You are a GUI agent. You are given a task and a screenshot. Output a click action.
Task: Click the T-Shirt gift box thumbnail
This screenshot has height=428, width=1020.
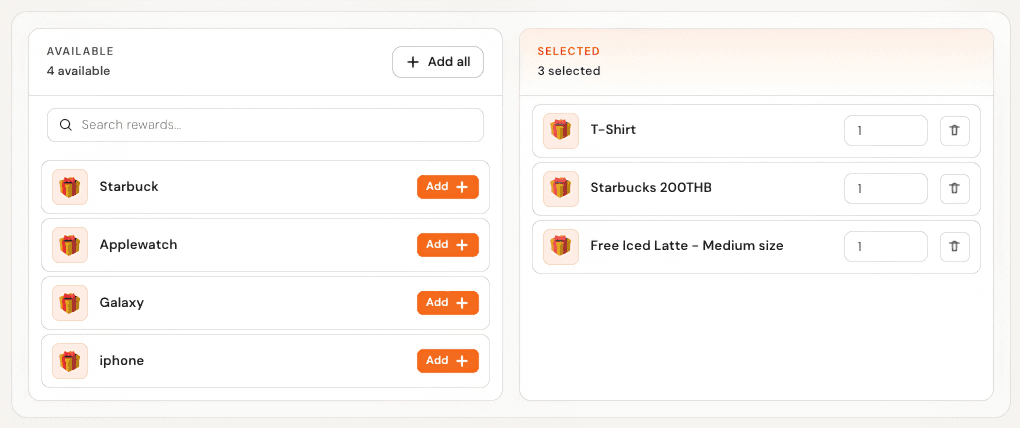[x=561, y=131]
